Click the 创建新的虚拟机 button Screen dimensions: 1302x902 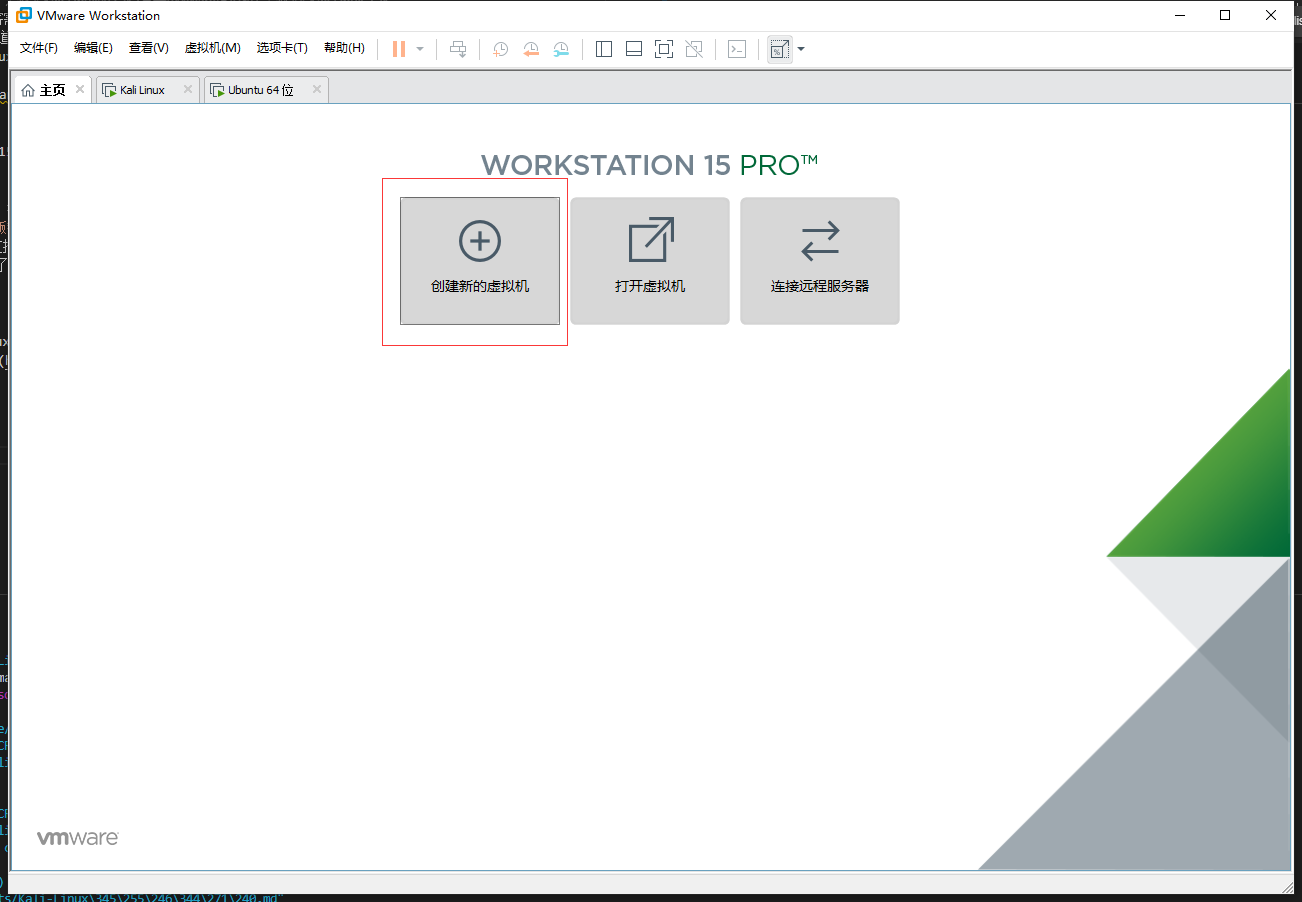(480, 261)
